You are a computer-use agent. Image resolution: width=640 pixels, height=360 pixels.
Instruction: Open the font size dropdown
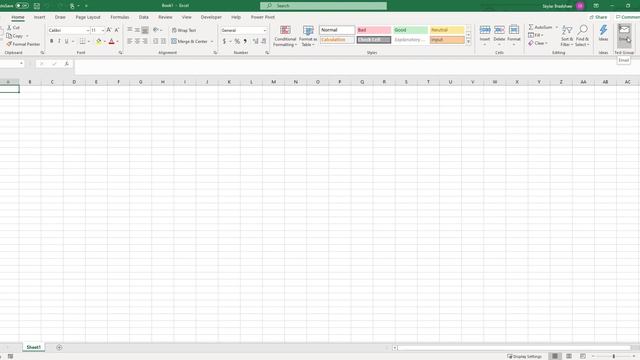tap(103, 30)
